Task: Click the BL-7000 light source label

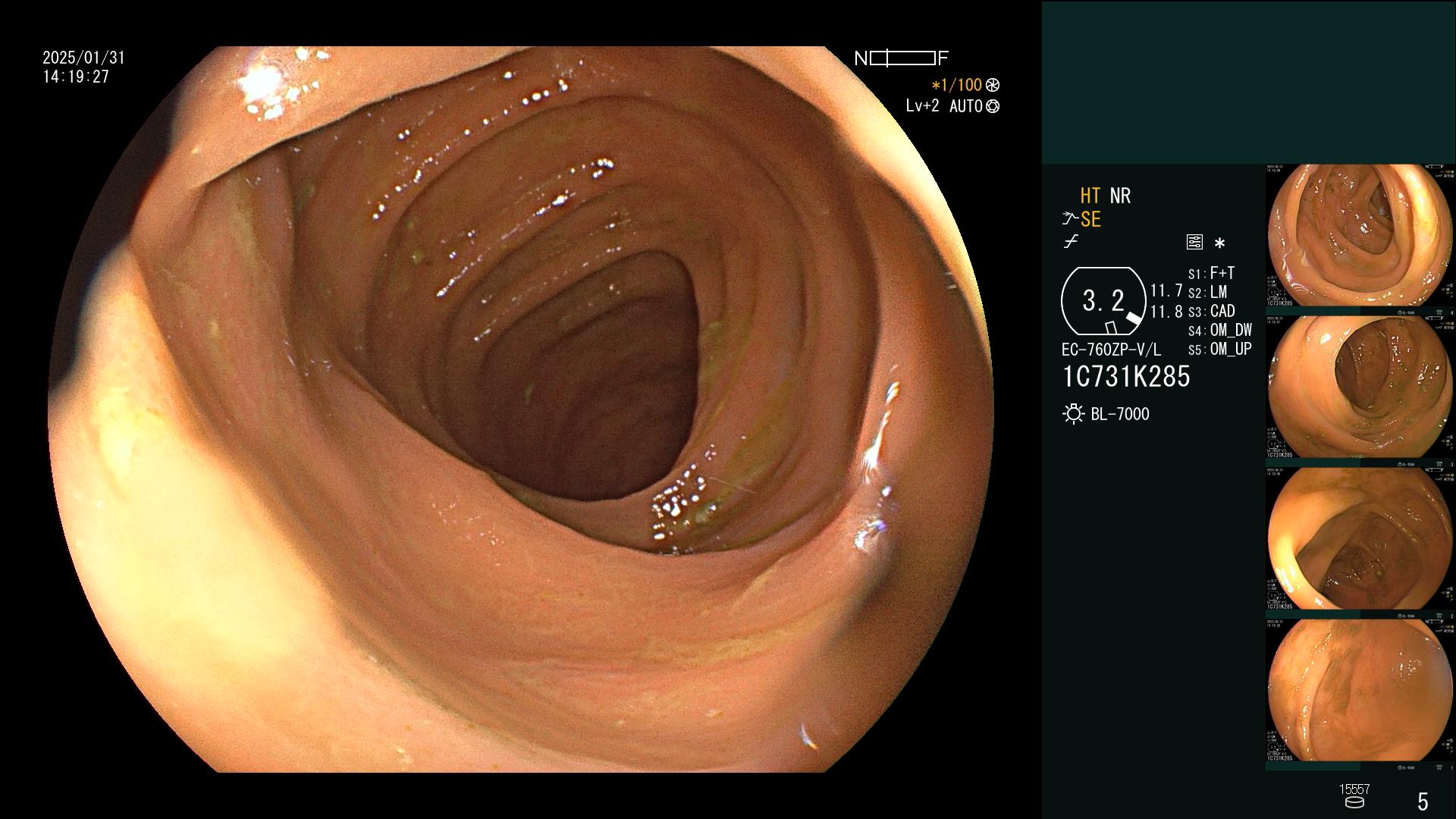Action: (x=1120, y=414)
